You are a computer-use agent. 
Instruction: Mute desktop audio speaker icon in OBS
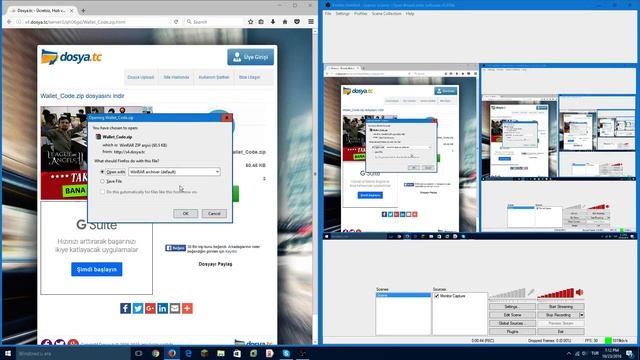click(580, 292)
